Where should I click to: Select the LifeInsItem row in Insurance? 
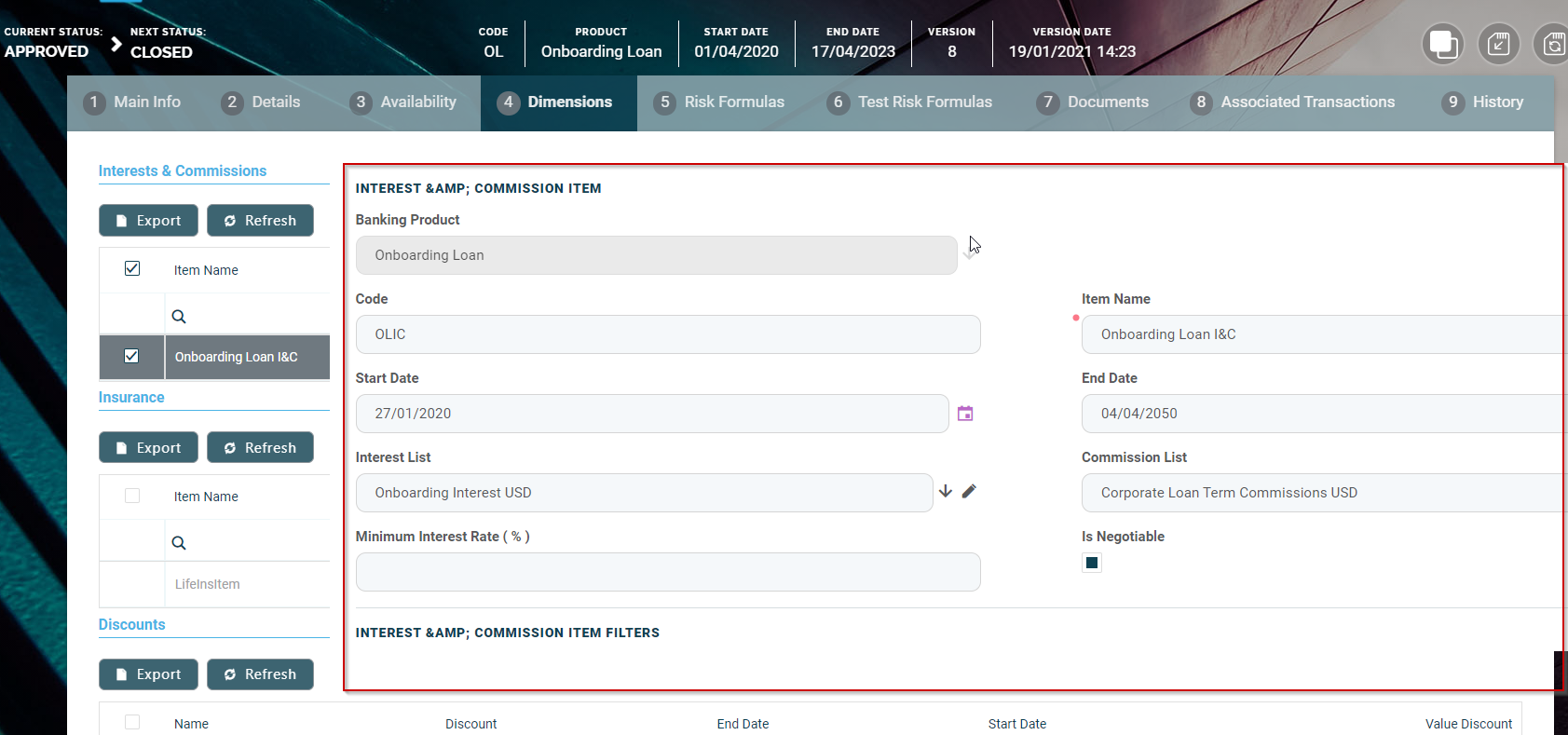pos(208,584)
